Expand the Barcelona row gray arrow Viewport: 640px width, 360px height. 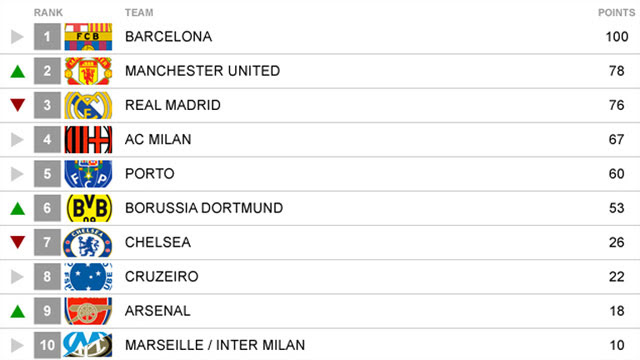17,37
